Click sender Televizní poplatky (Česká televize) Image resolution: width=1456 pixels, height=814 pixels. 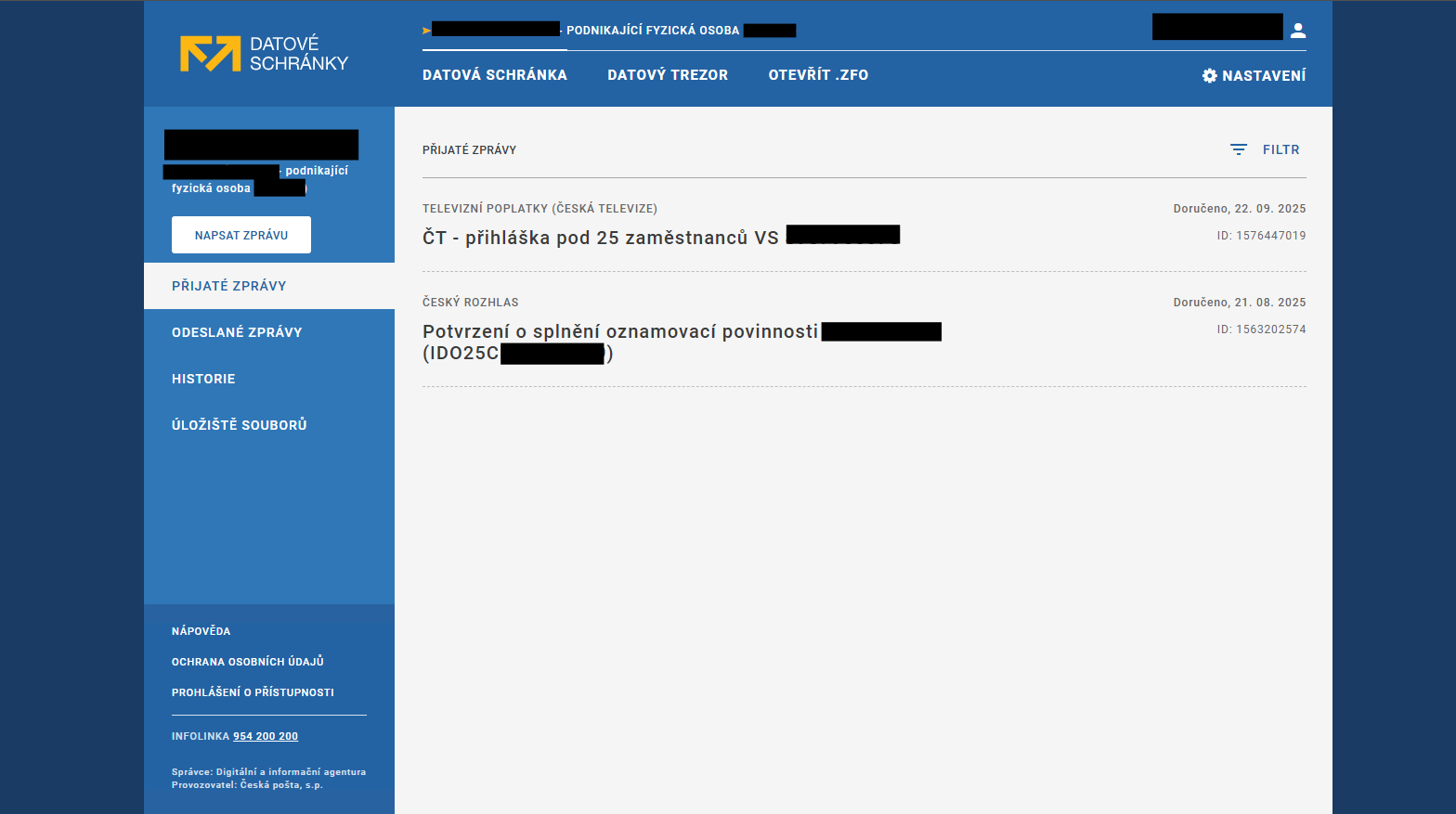[x=539, y=209]
